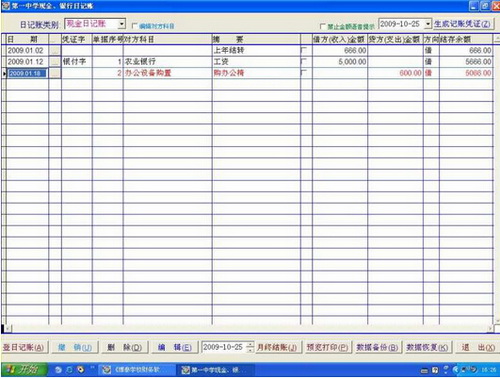500x379 pixels.
Task: Click ellipsis button beside date 2009.01.02
Action: pyautogui.click(x=55, y=51)
